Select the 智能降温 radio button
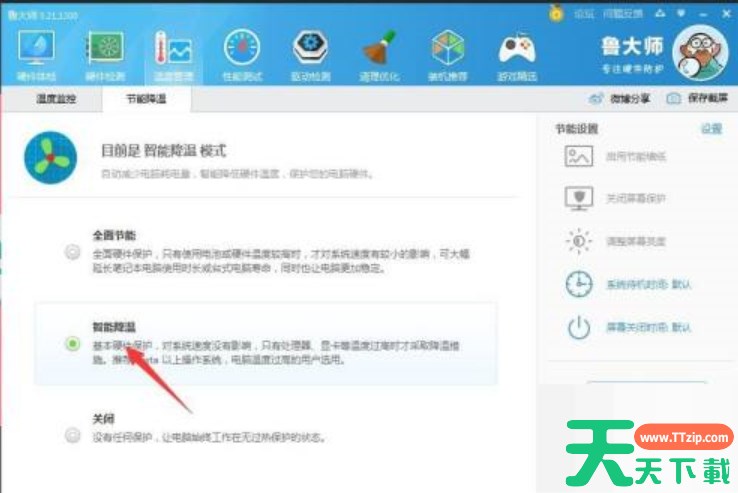The width and height of the screenshot is (738, 493). click(72, 344)
